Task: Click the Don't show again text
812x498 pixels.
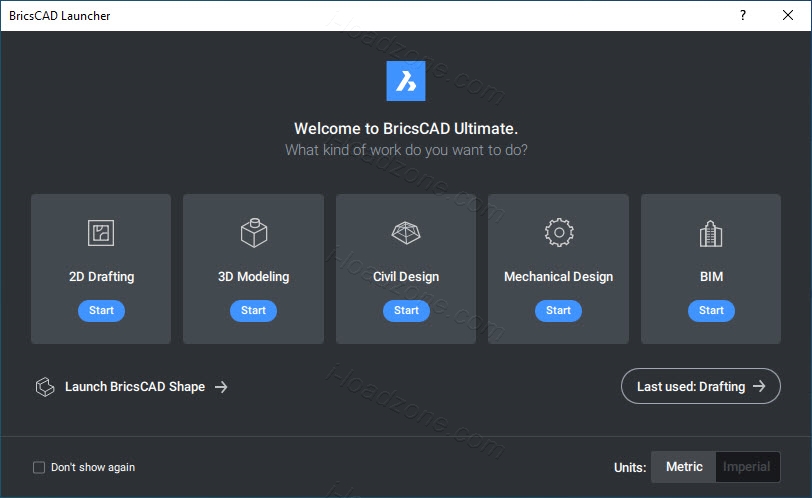Action: 93,467
